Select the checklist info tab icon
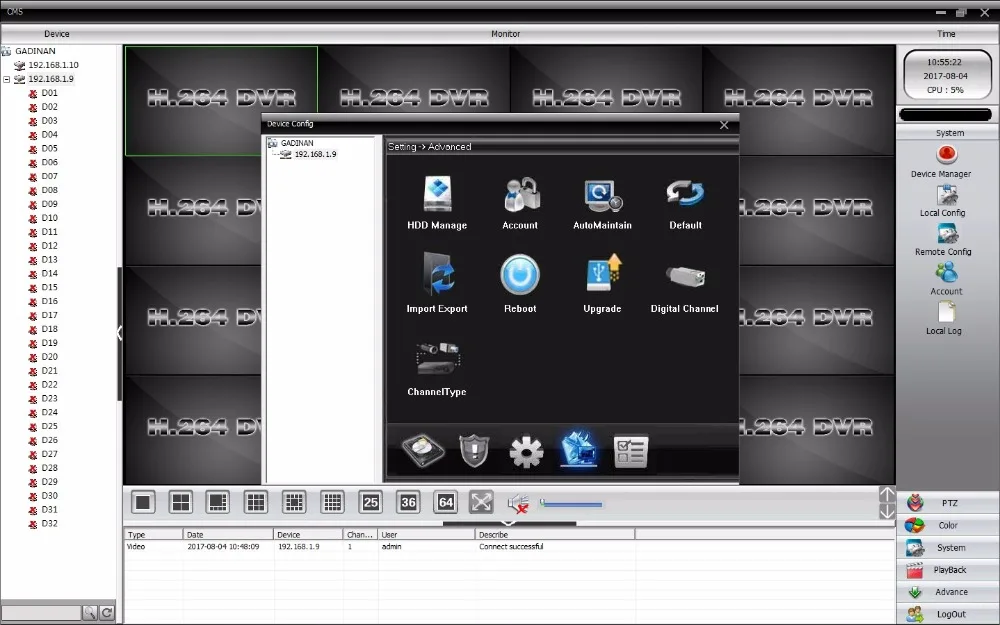This screenshot has width=1000, height=625. [x=631, y=452]
